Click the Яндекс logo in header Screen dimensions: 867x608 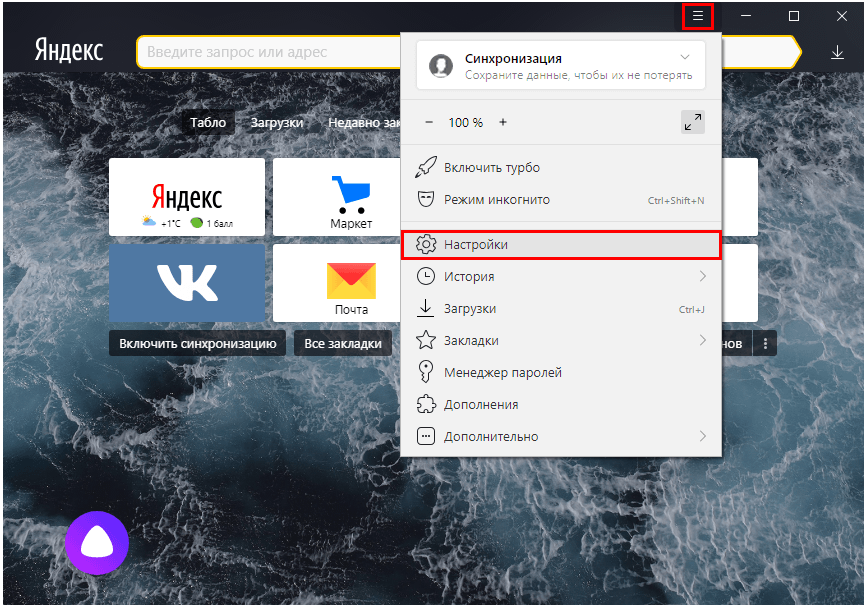click(69, 50)
